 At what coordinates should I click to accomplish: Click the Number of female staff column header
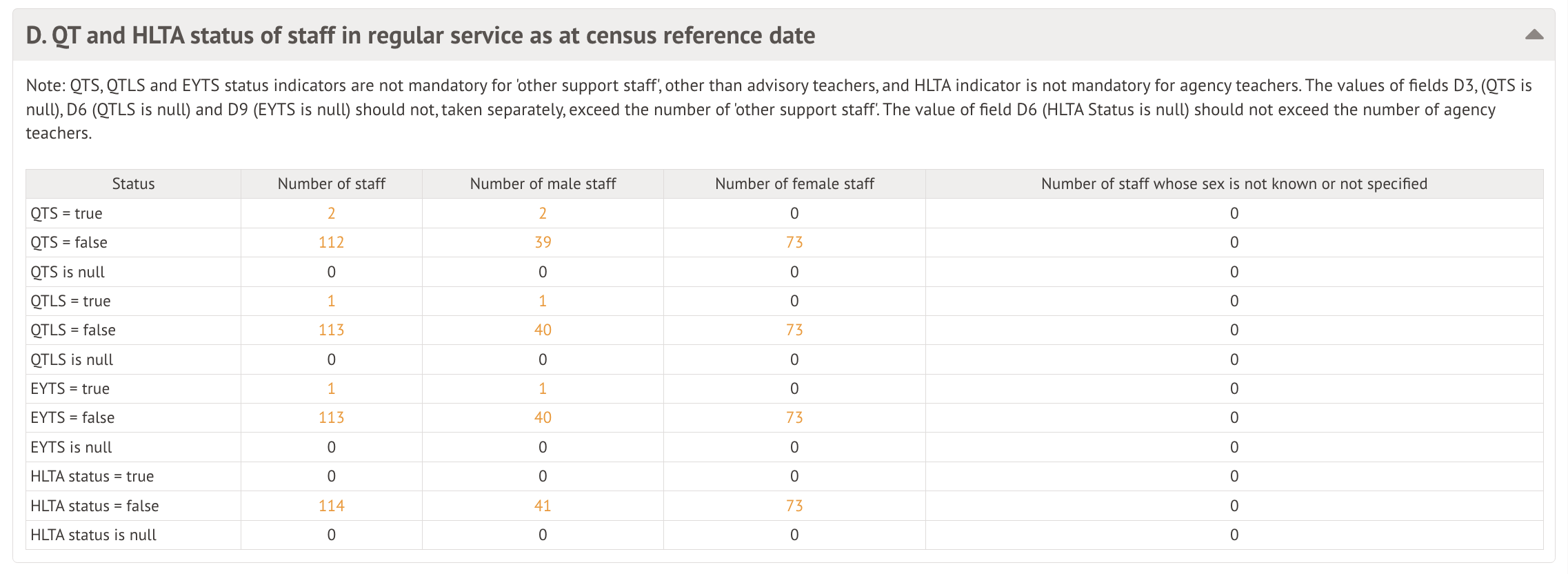tap(794, 184)
